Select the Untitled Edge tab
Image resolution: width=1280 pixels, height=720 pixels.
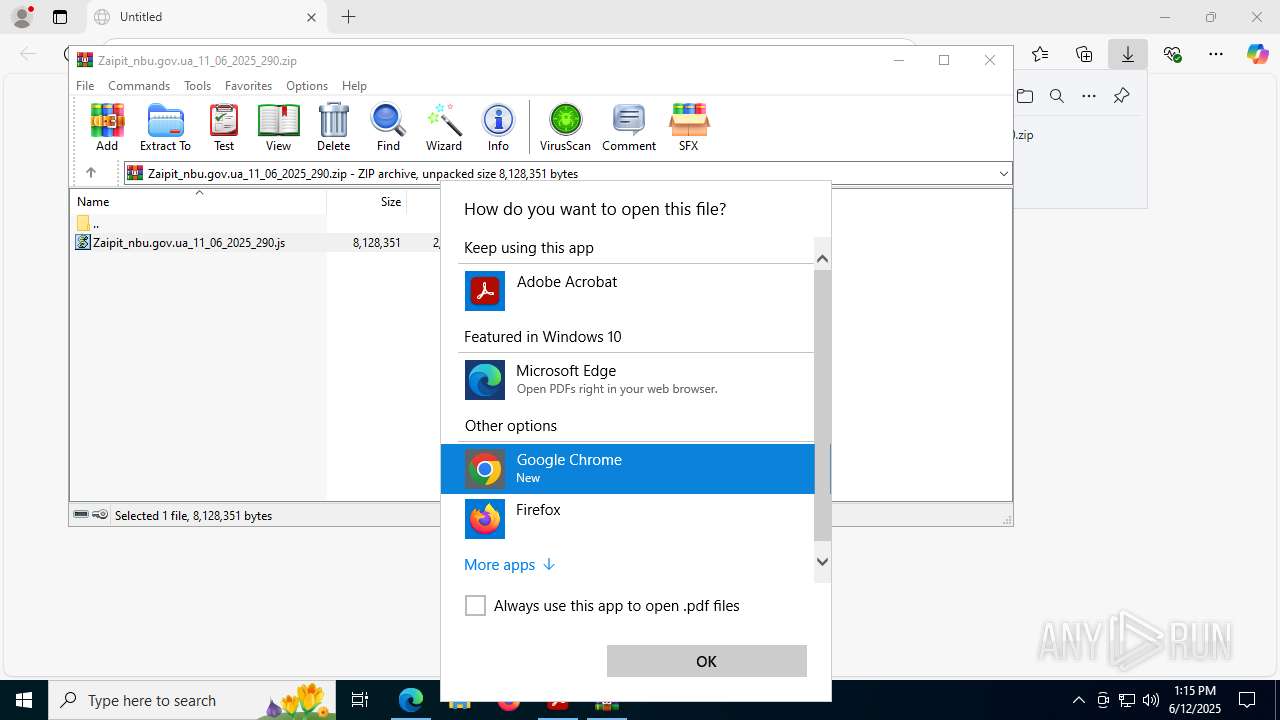[x=206, y=17]
